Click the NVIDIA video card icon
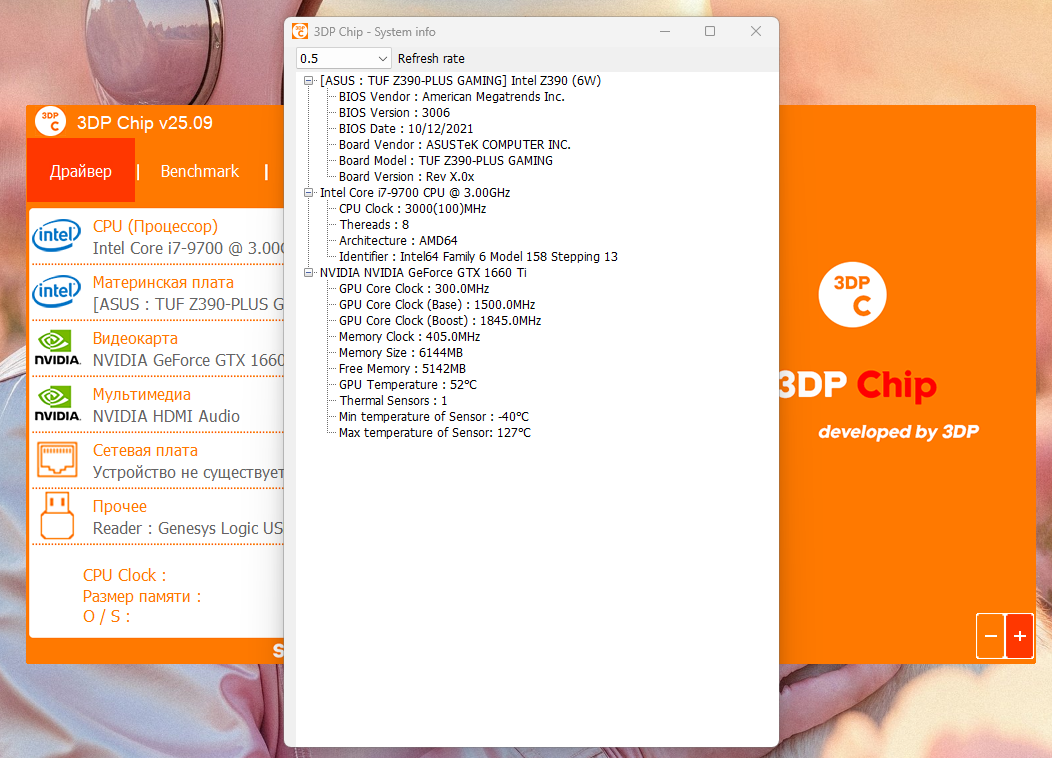1052x758 pixels. point(57,349)
